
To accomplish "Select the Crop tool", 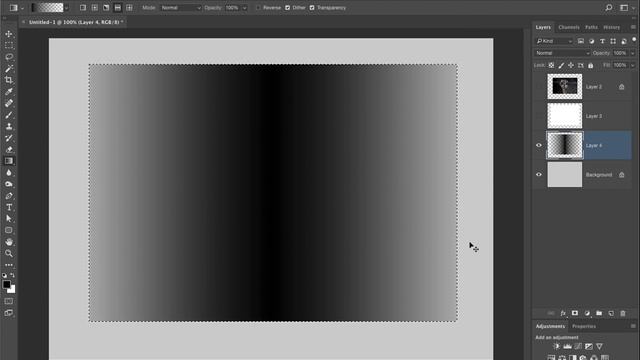I will pos(9,80).
